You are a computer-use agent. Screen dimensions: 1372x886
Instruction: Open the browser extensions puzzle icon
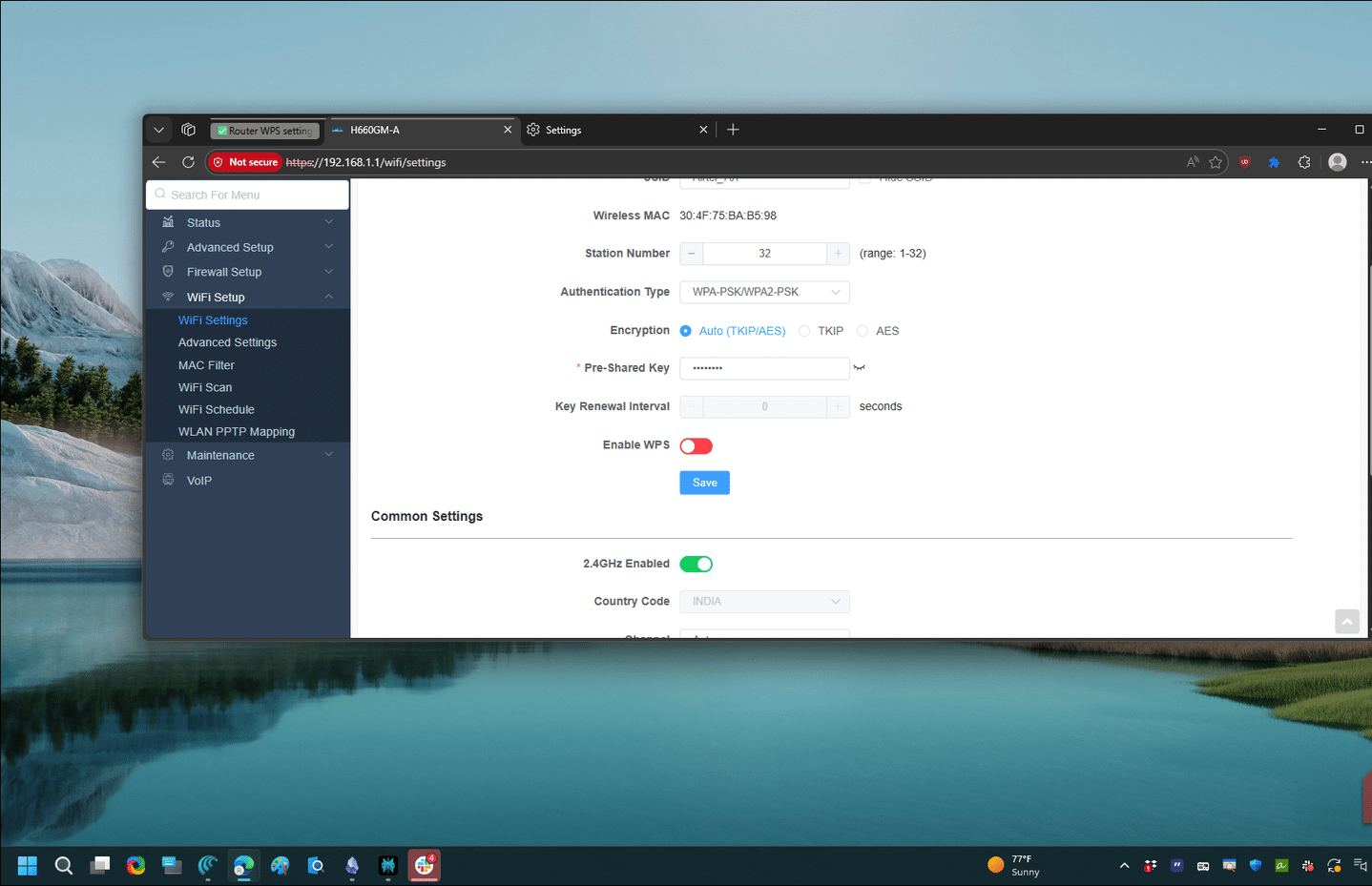(1304, 162)
